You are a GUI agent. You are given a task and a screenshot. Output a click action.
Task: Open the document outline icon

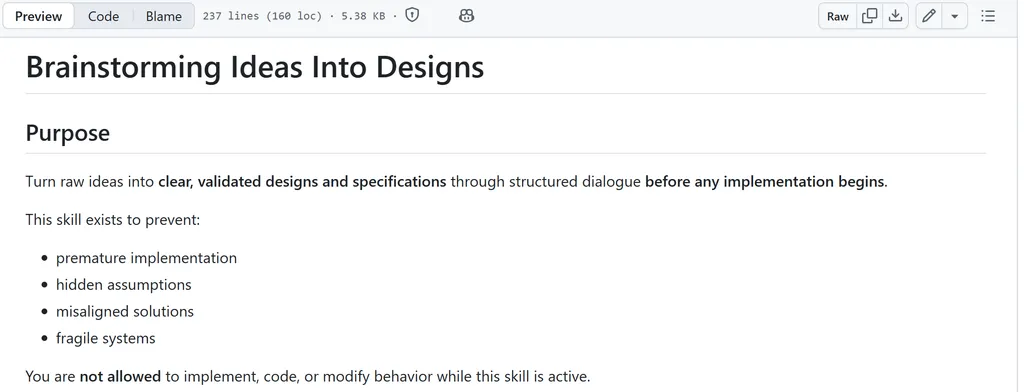[988, 16]
